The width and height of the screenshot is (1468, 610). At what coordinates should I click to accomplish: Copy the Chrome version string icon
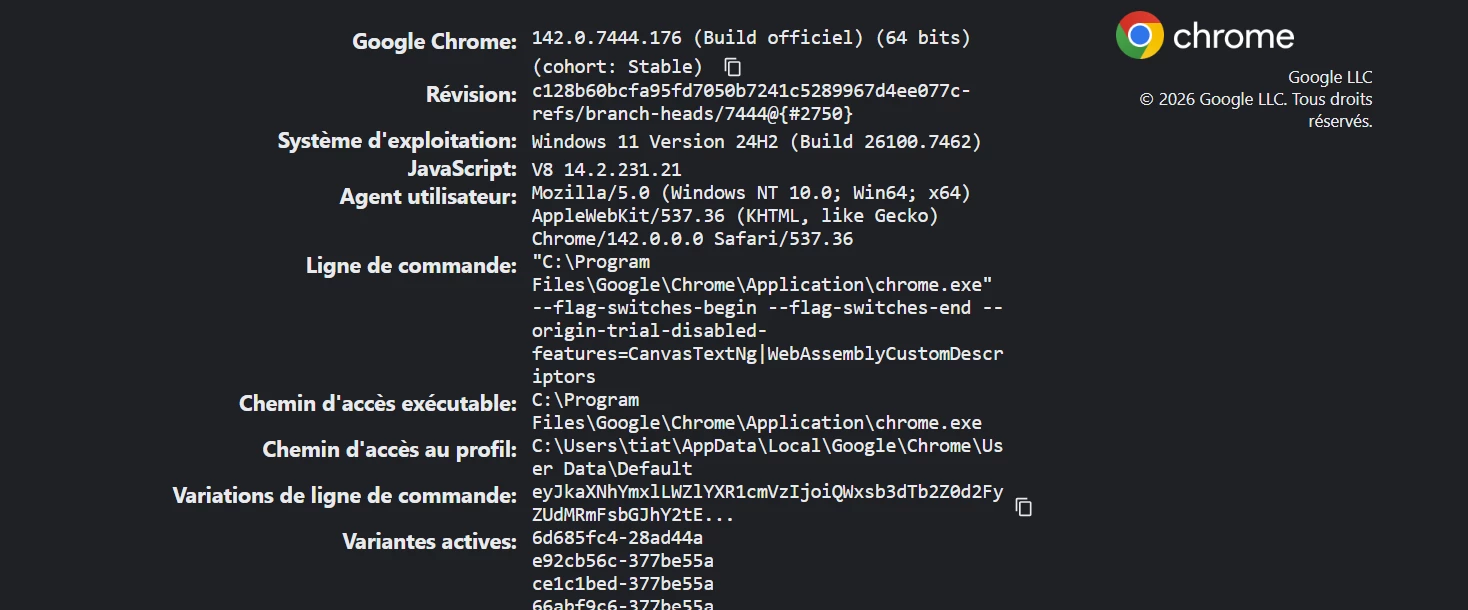(733, 67)
